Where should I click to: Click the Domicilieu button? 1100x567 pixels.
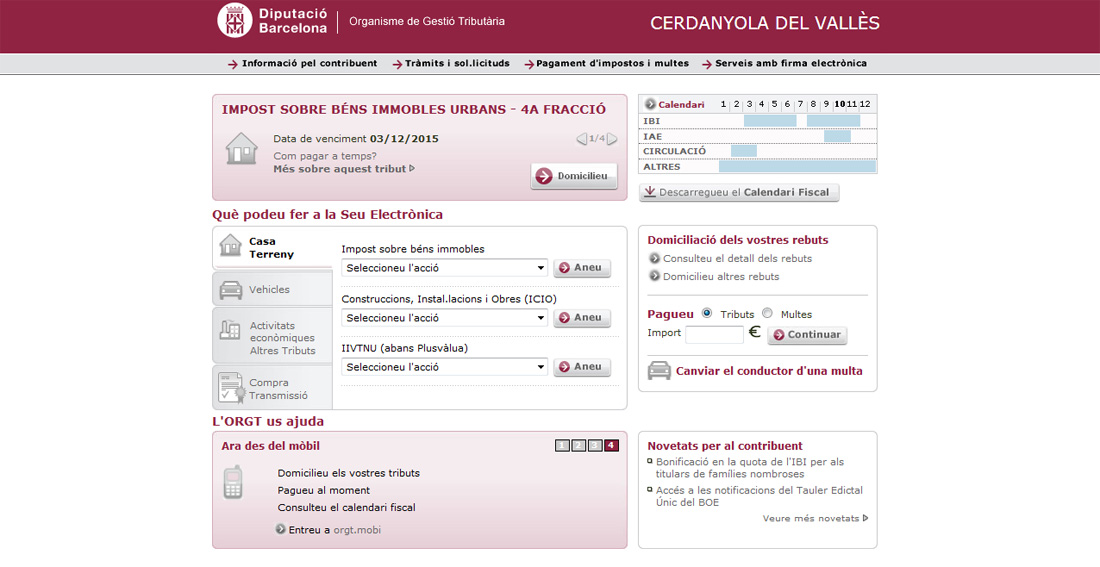(574, 176)
